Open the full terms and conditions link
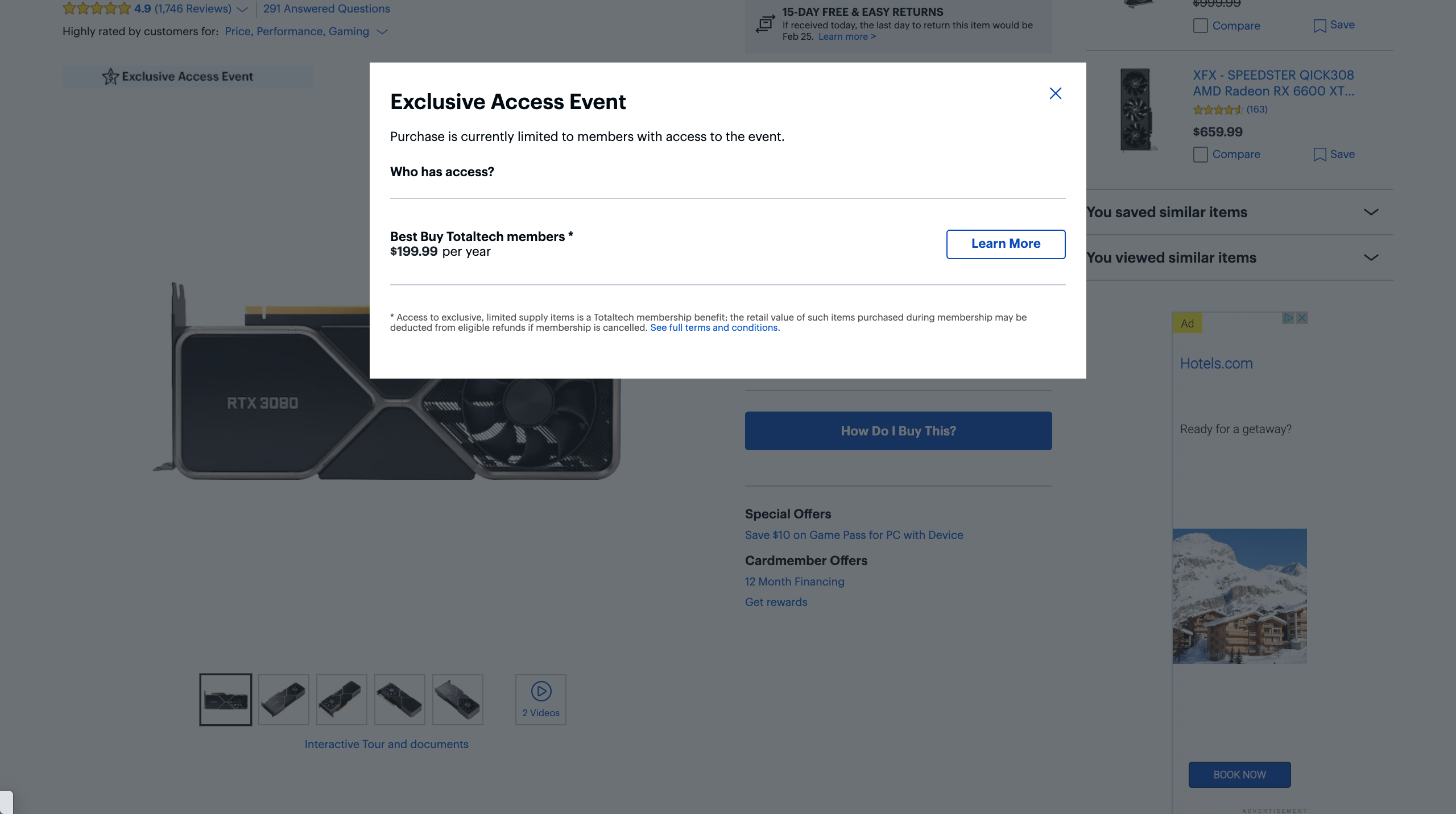This screenshot has height=814, width=1456. [715, 327]
